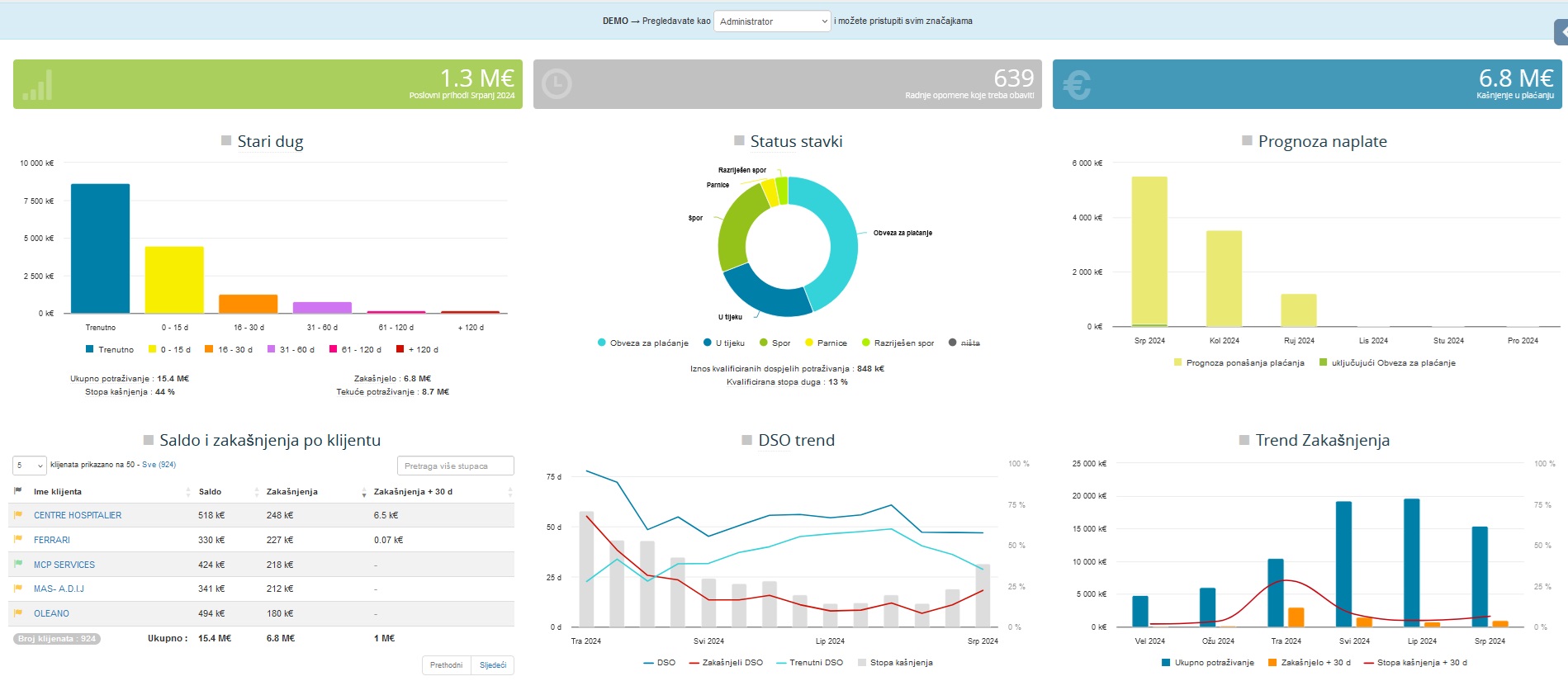This screenshot has height=681, width=1568.
Task: Open MAS- A.D.I.J client link
Action: click(x=59, y=589)
